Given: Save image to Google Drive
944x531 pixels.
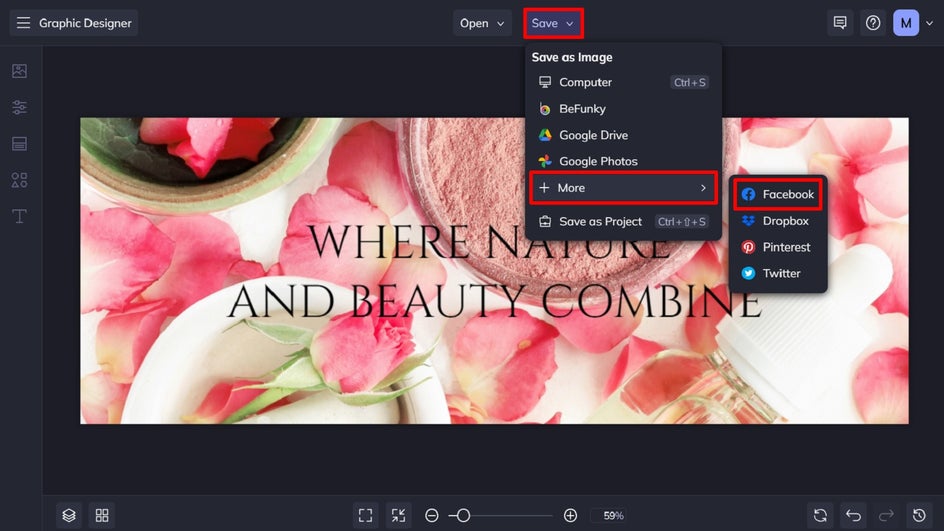Looking at the screenshot, I should [x=623, y=135].
